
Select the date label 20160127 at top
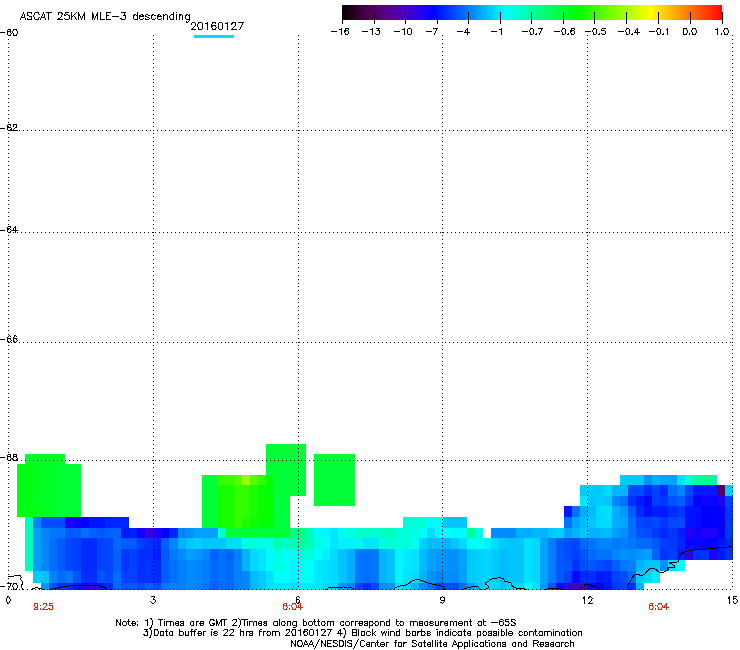click(x=217, y=26)
